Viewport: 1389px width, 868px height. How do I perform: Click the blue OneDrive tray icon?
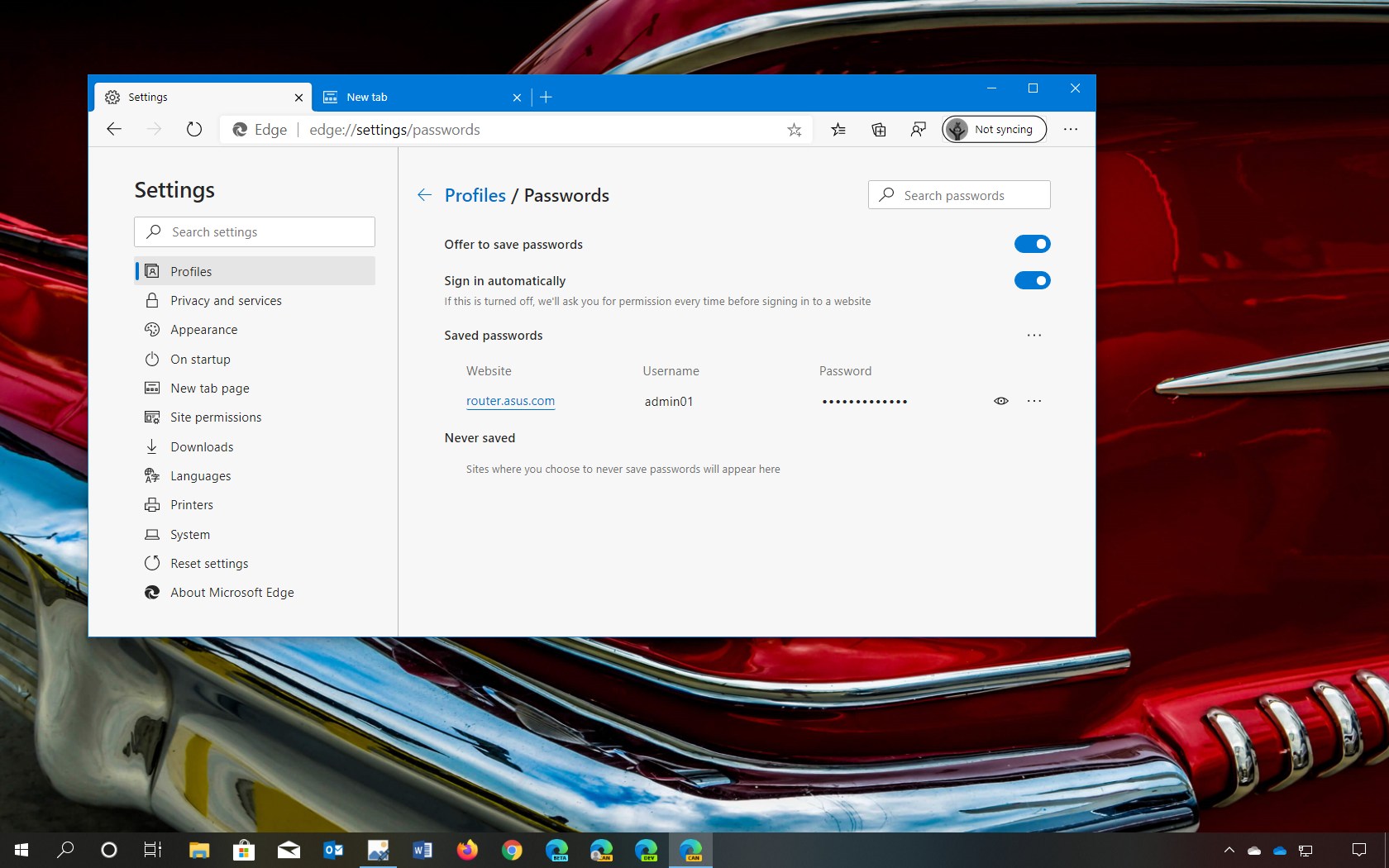click(x=1280, y=851)
